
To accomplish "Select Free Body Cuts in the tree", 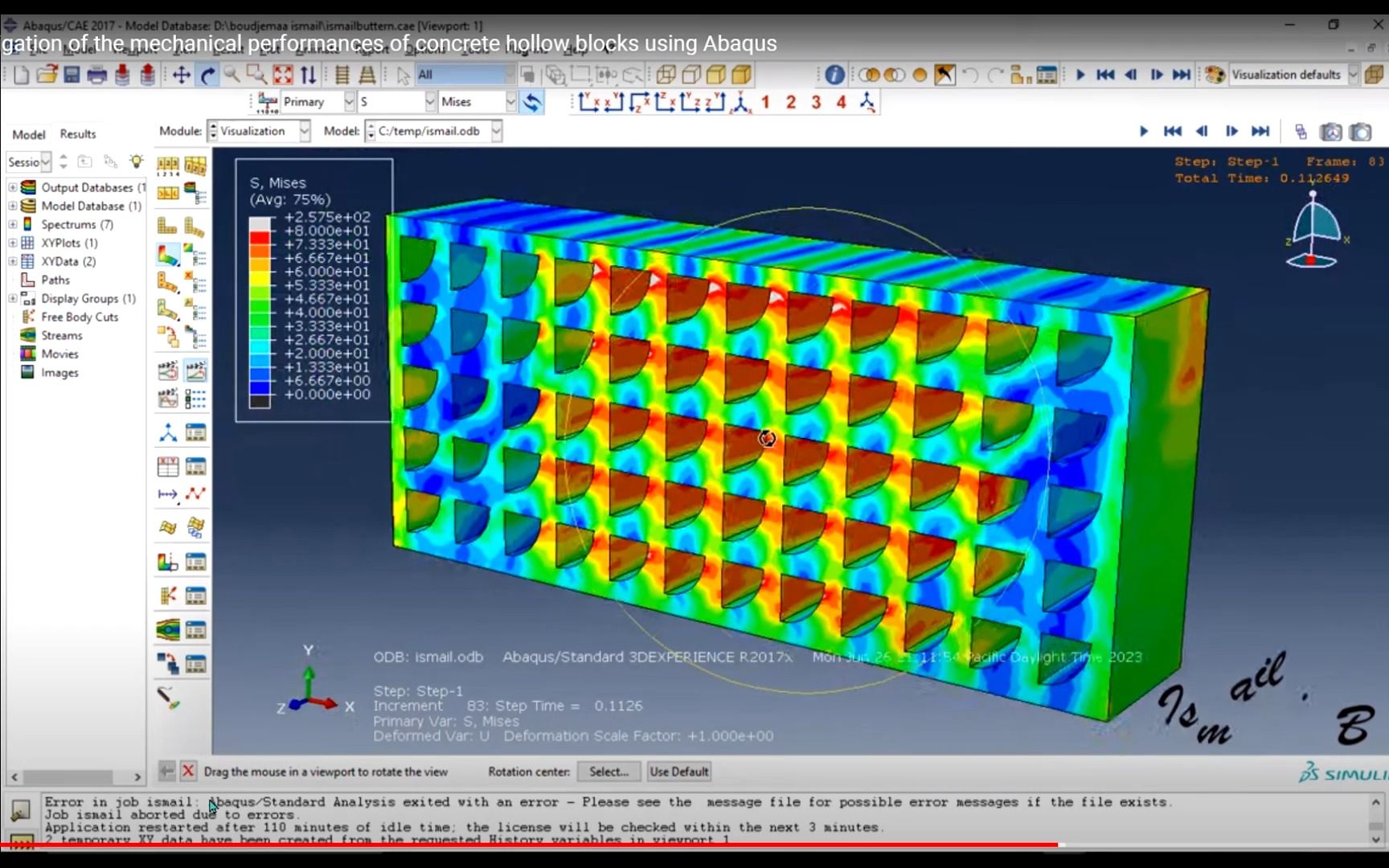I will [80, 317].
